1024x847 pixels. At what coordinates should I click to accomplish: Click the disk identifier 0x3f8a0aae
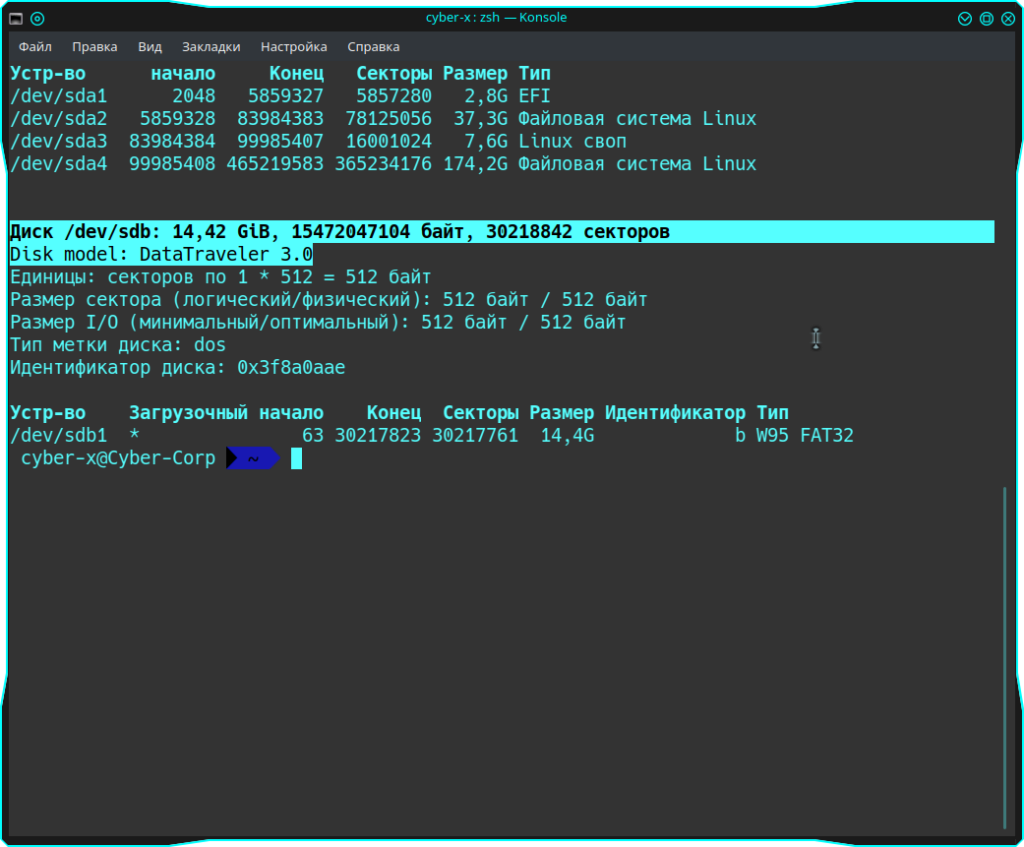tap(291, 368)
